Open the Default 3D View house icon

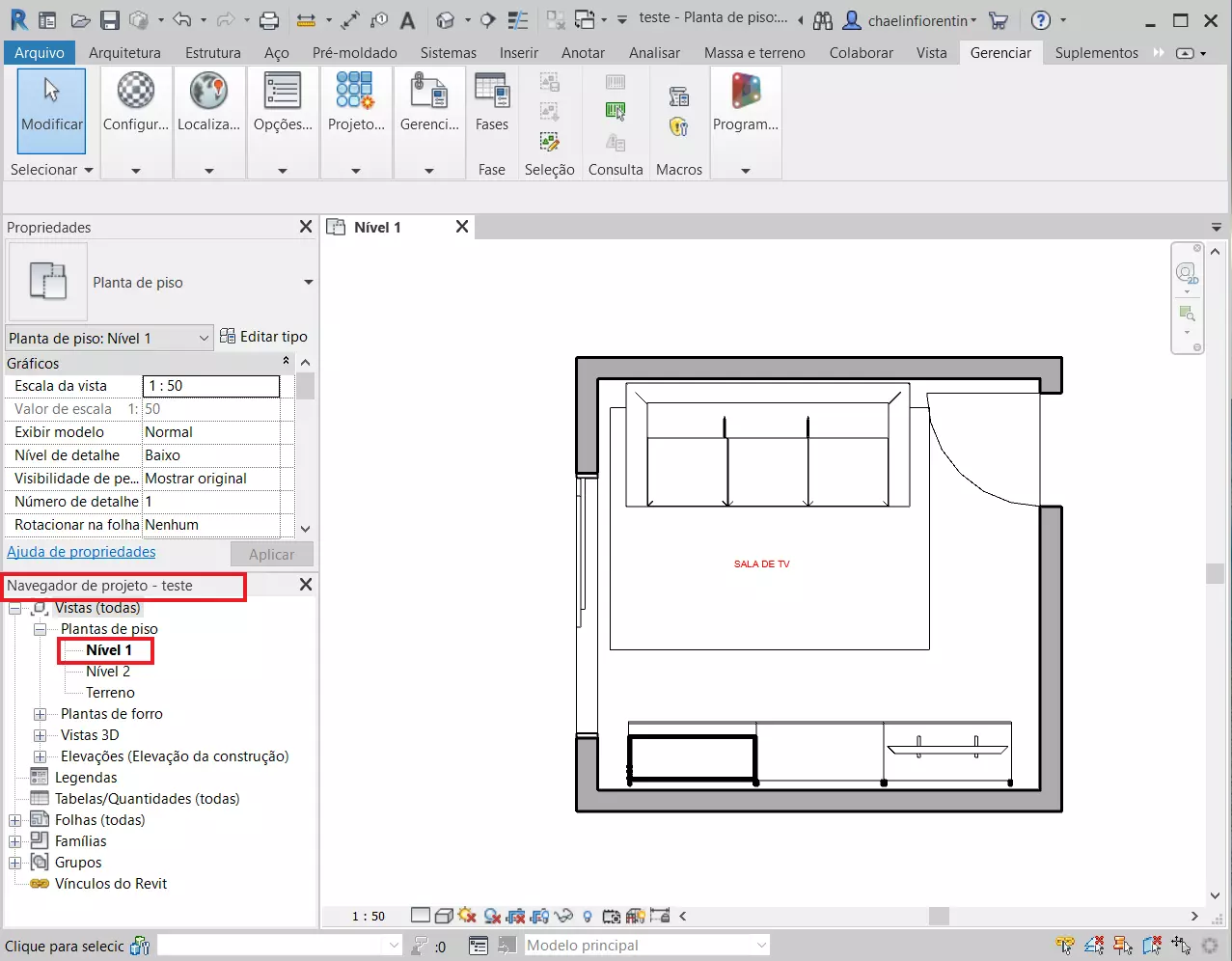446,19
